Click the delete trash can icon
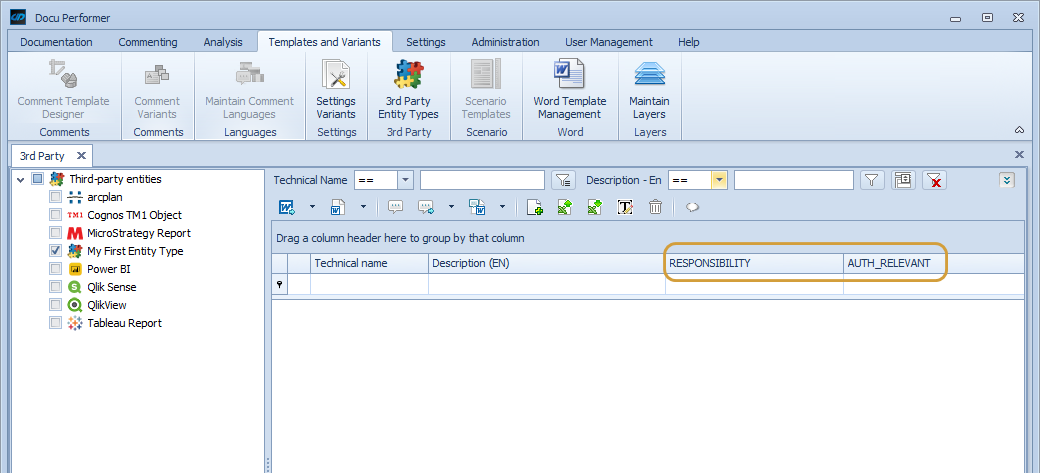 point(656,207)
